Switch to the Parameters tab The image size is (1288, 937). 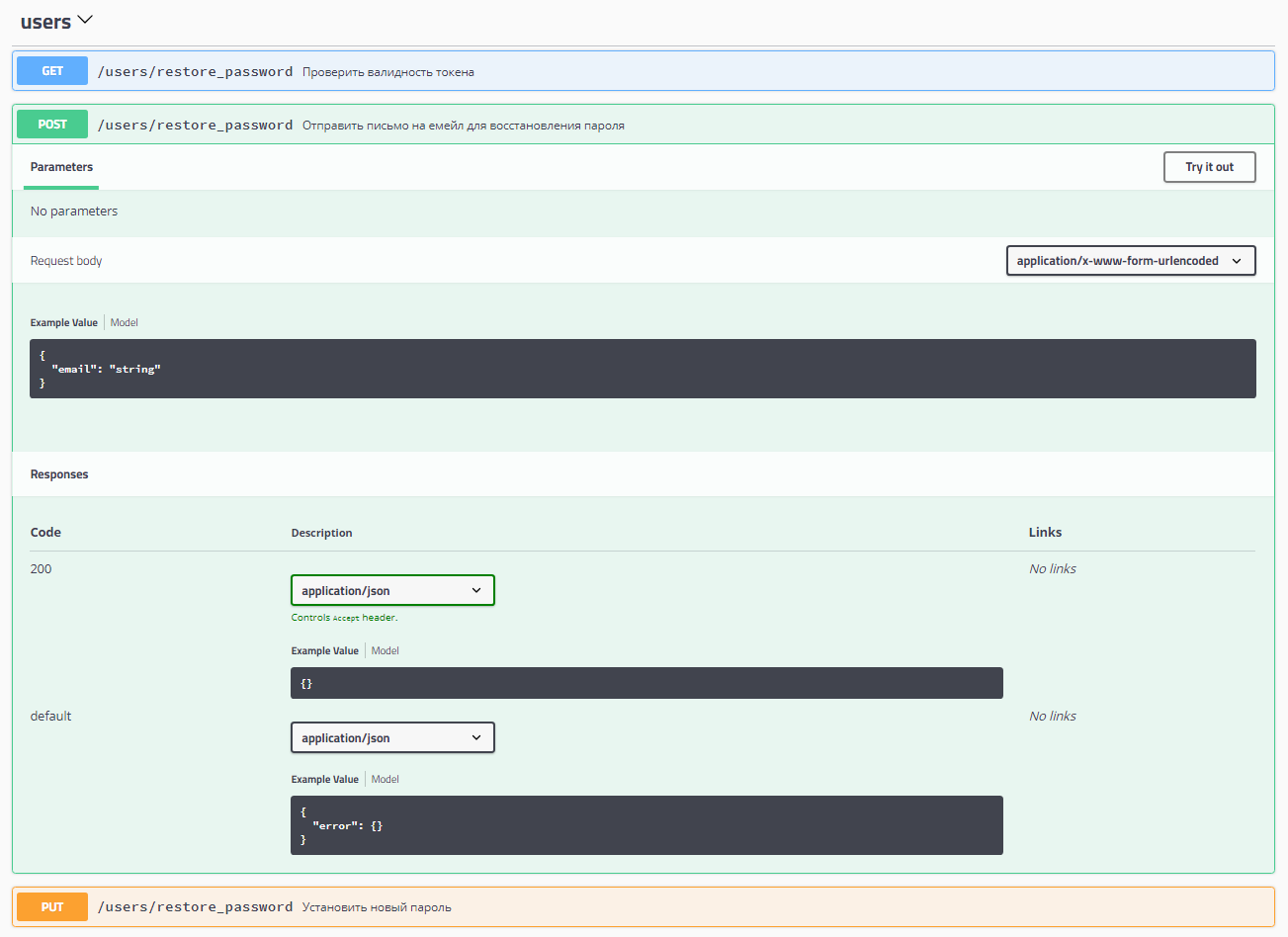(61, 167)
